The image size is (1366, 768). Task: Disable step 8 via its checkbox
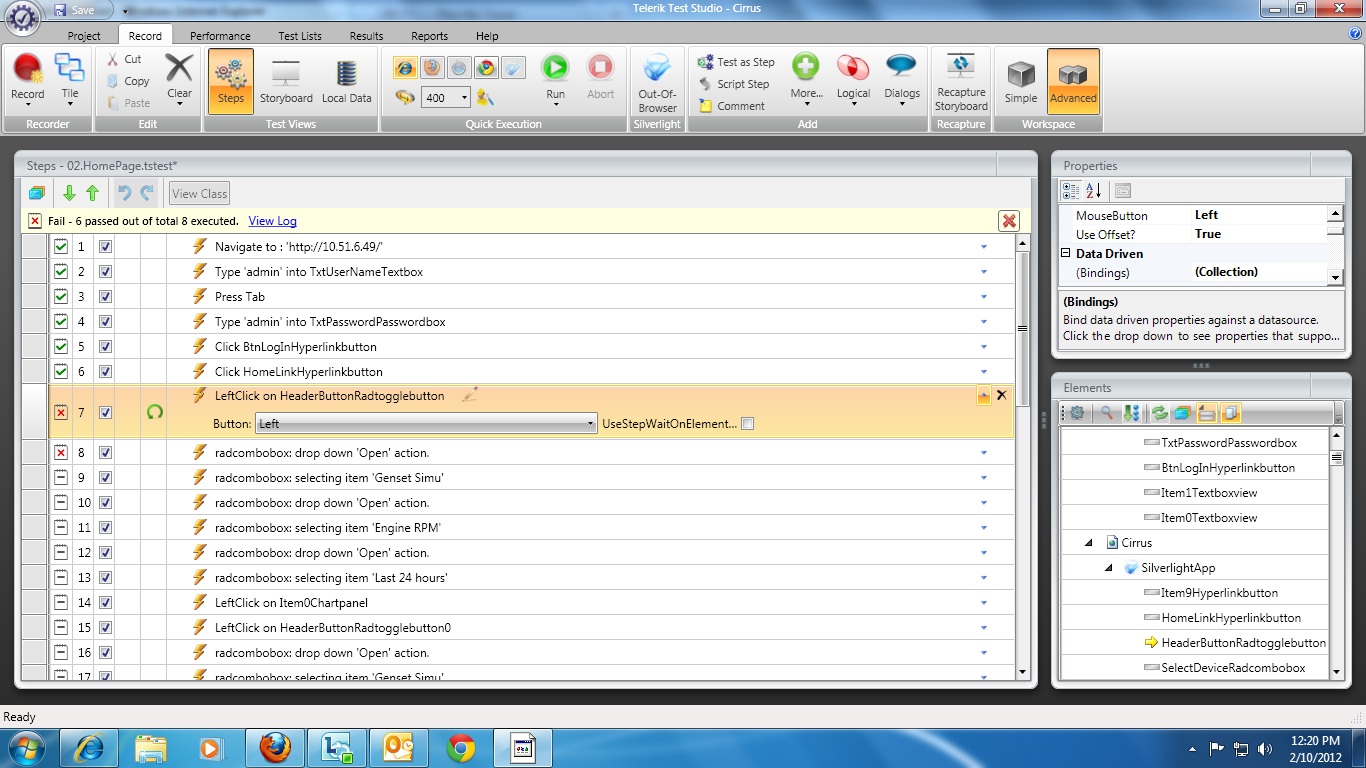[105, 452]
